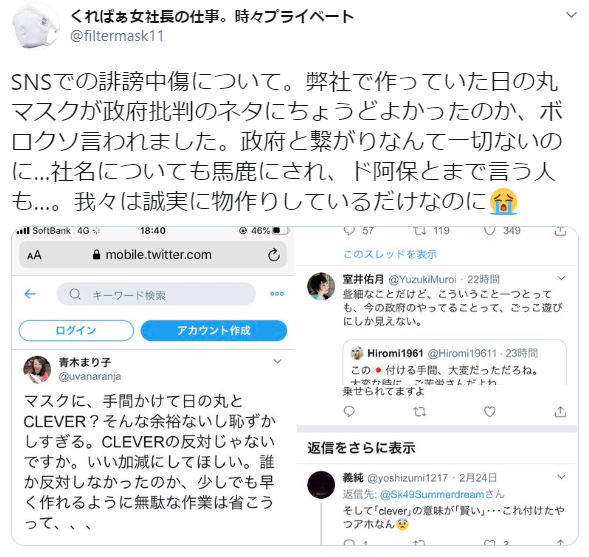589x557 pixels.
Task: Open the quoted Hiromi1961 tweet card
Action: point(455,362)
